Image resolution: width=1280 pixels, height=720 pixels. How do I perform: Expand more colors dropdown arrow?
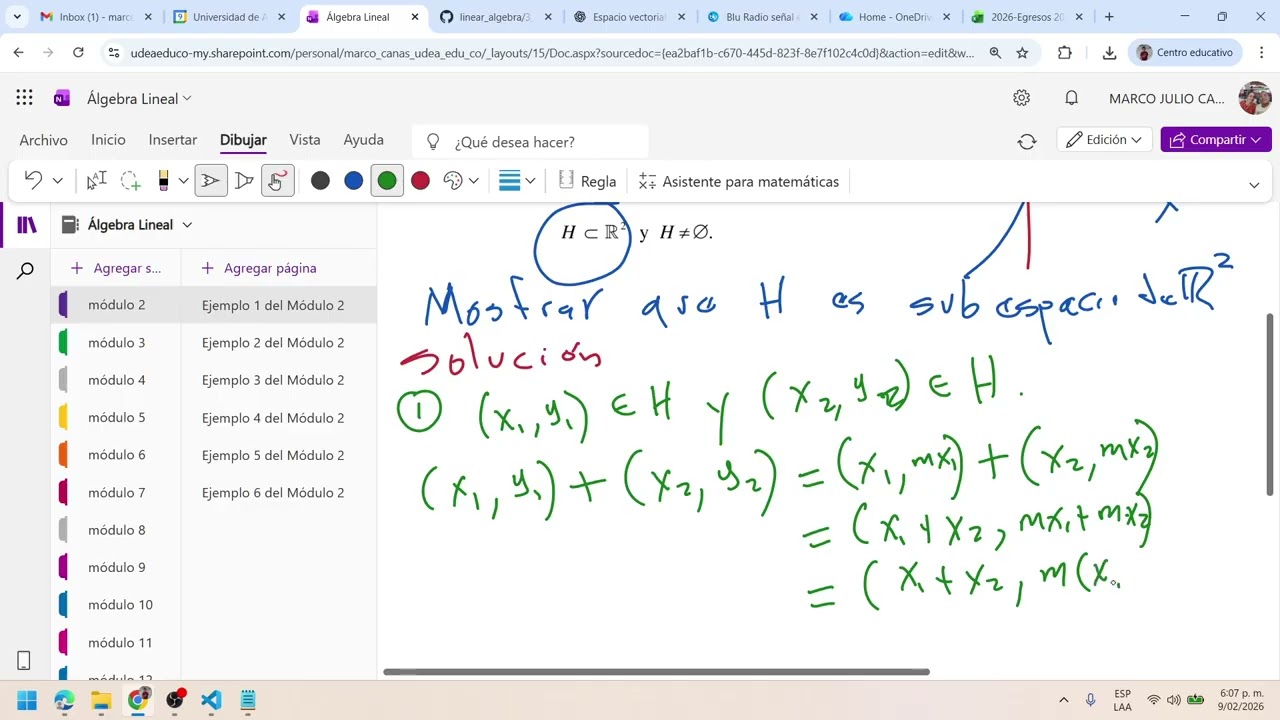(473, 181)
